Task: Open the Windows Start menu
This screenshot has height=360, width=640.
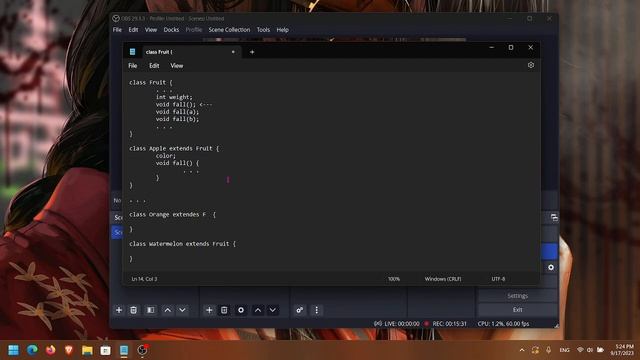Action: pos(13,350)
